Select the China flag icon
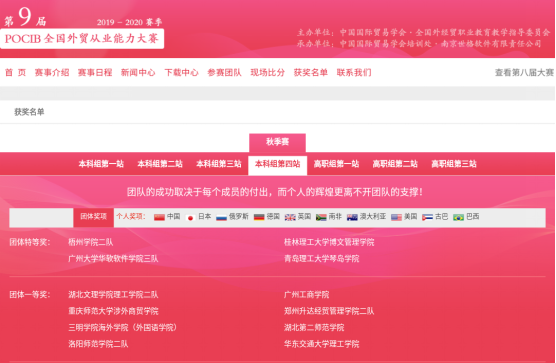Screen dimensions: 556x363 [x=159, y=217]
